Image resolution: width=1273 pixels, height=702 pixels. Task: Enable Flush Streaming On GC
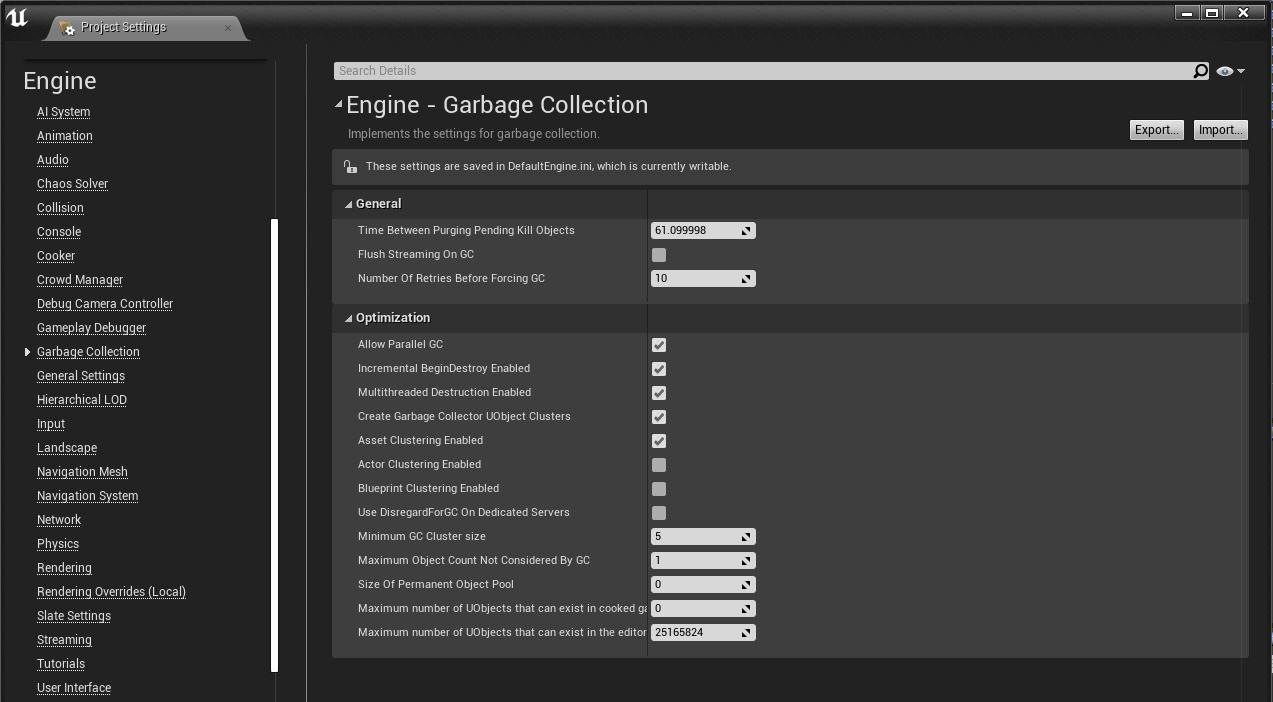click(658, 254)
